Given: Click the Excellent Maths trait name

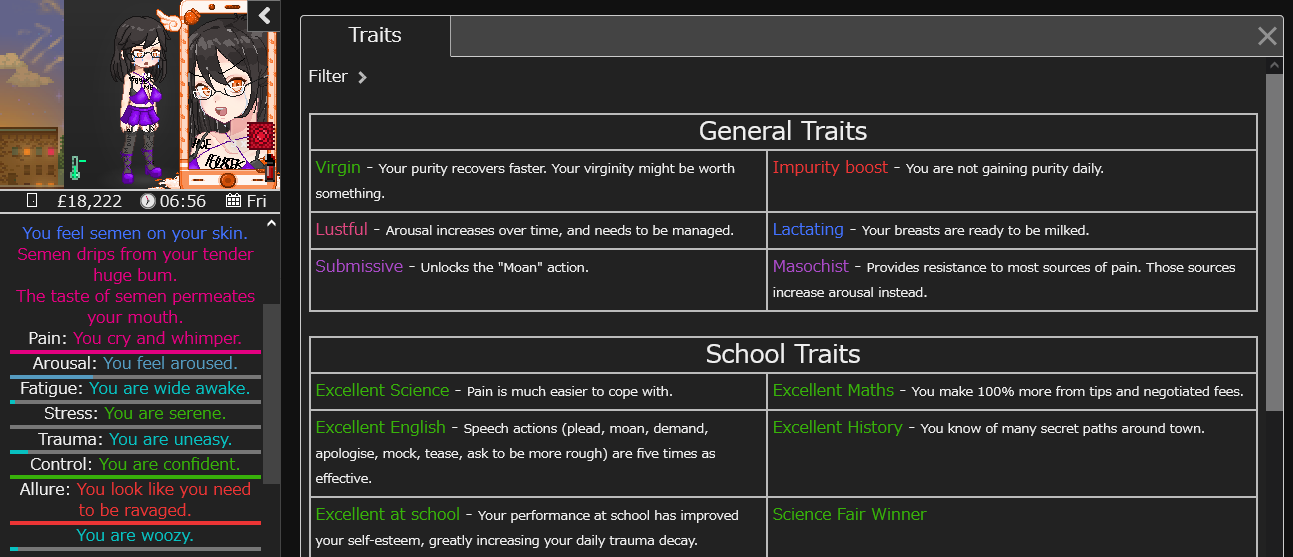Looking at the screenshot, I should (833, 390).
